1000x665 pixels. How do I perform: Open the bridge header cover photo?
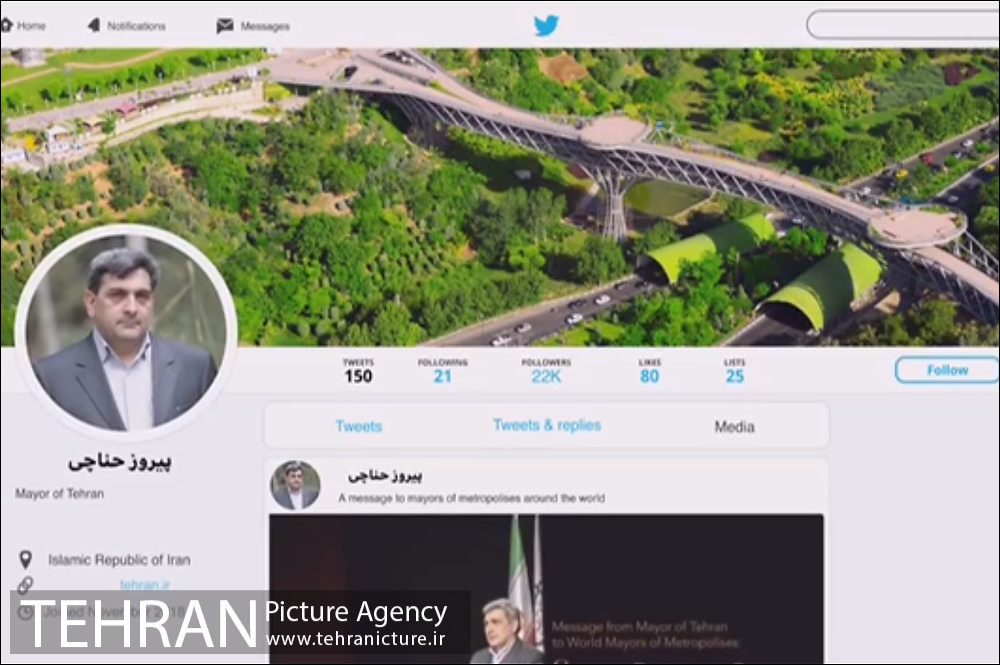pyautogui.click(x=500, y=197)
